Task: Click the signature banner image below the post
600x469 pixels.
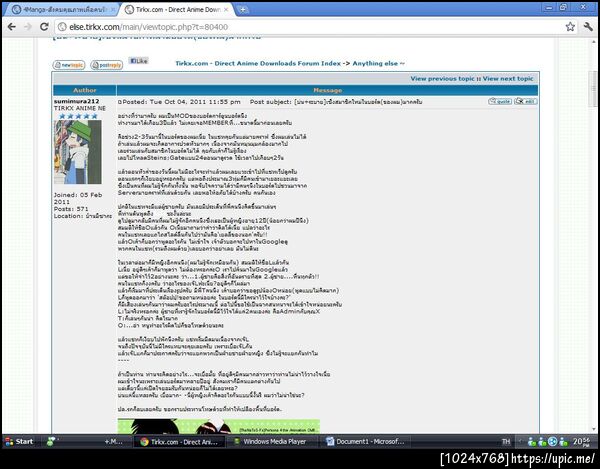Action: (218, 426)
